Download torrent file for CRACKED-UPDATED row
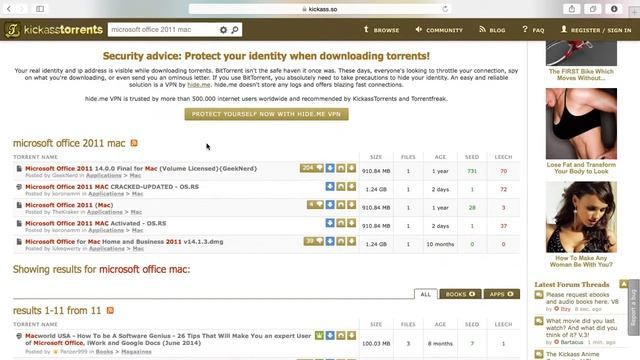 click(x=351, y=187)
